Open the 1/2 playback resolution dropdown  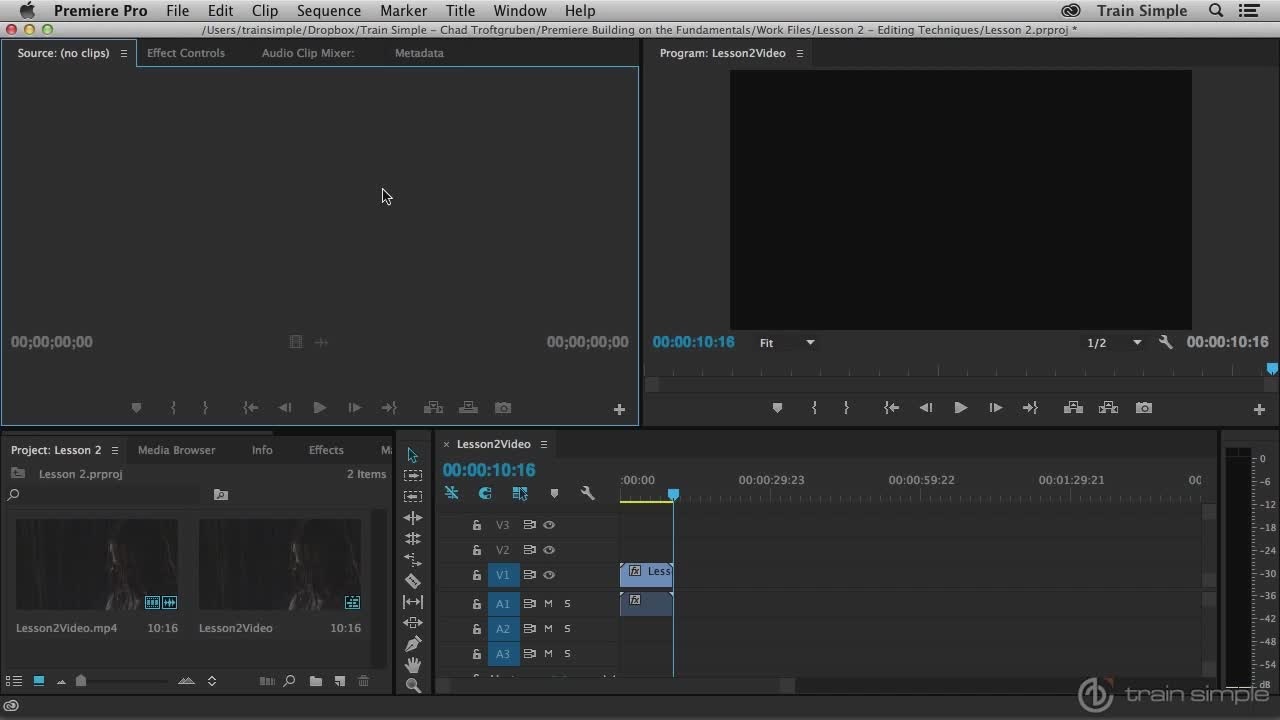tap(1114, 343)
